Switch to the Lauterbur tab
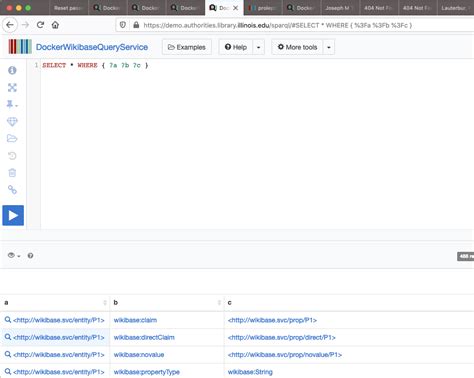Viewport: 474px width, 378px height. pyautogui.click(x=456, y=8)
